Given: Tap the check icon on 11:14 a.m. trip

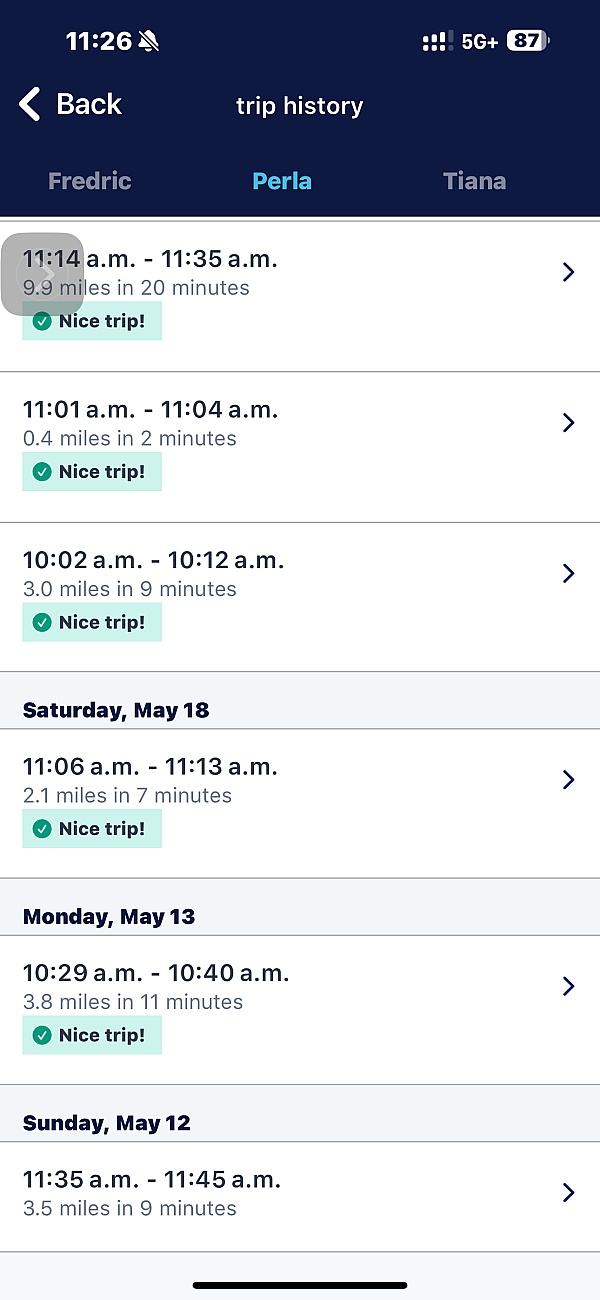Looking at the screenshot, I should 42,322.
